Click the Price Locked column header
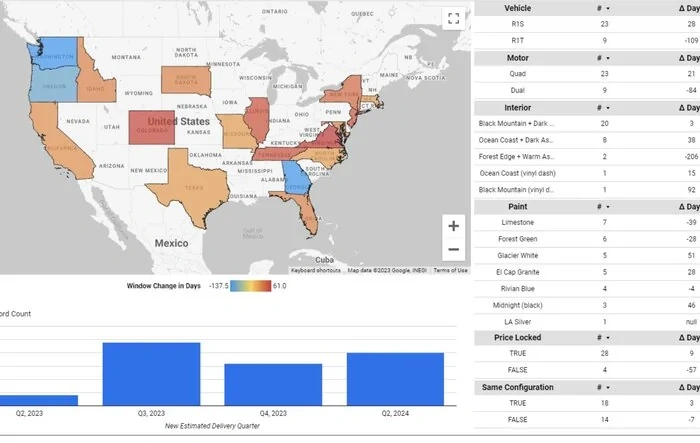 coord(517,338)
